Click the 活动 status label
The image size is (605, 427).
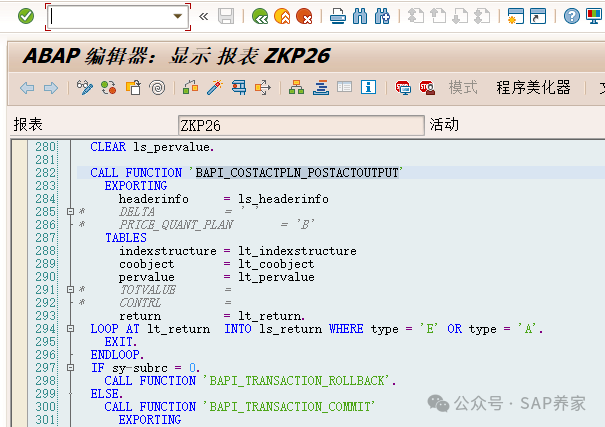click(x=444, y=125)
